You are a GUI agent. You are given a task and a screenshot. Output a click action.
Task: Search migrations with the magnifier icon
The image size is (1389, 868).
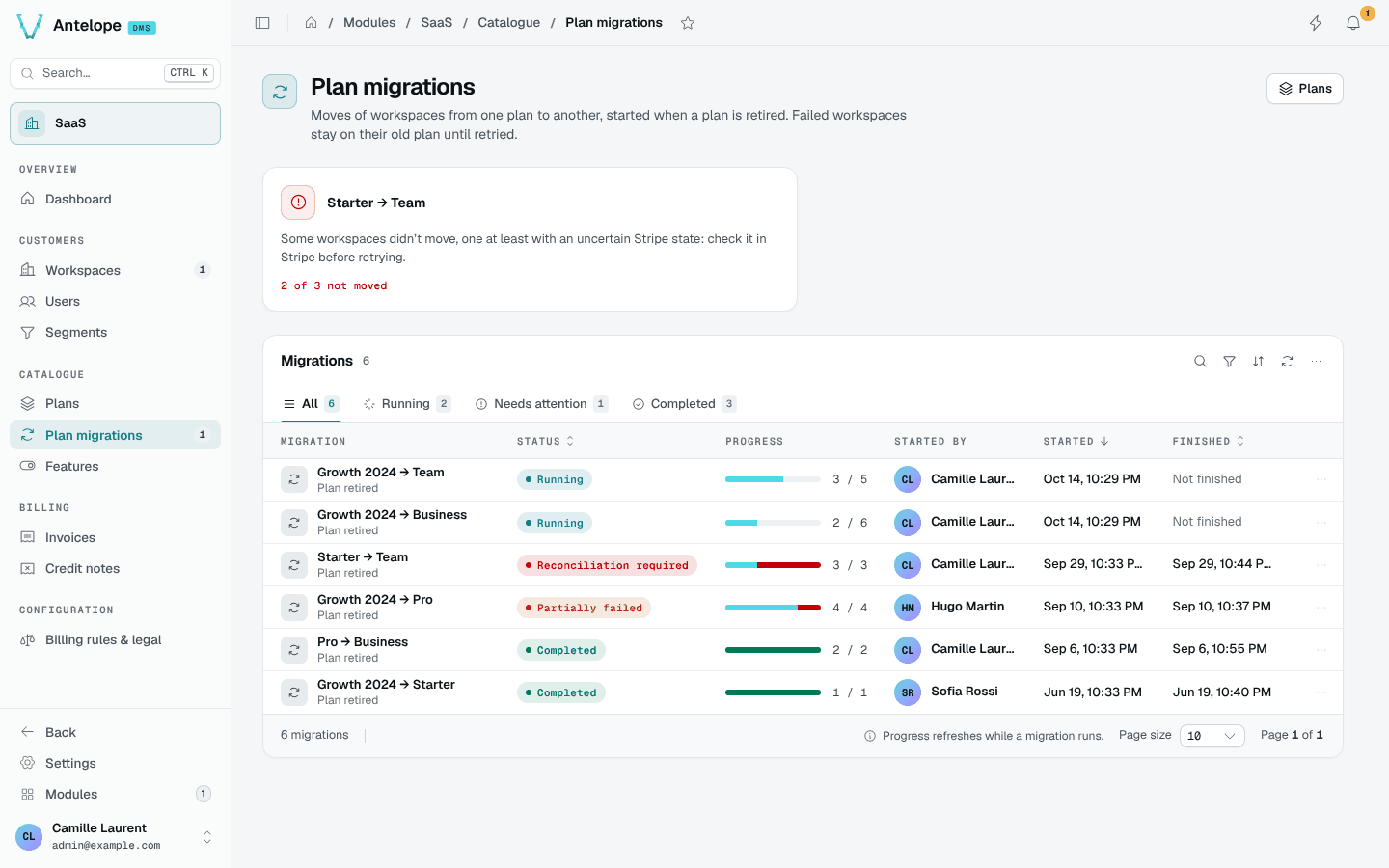1200,361
